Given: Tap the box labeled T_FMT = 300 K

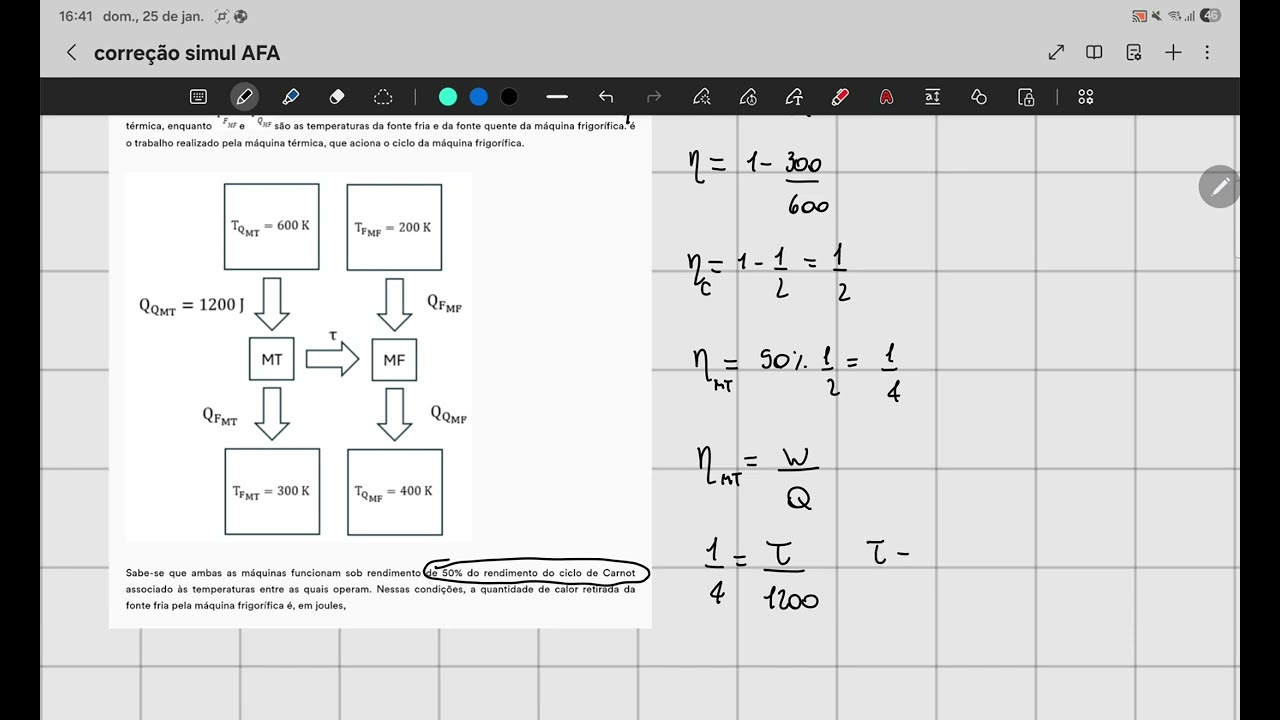Looking at the screenshot, I should [x=272, y=491].
